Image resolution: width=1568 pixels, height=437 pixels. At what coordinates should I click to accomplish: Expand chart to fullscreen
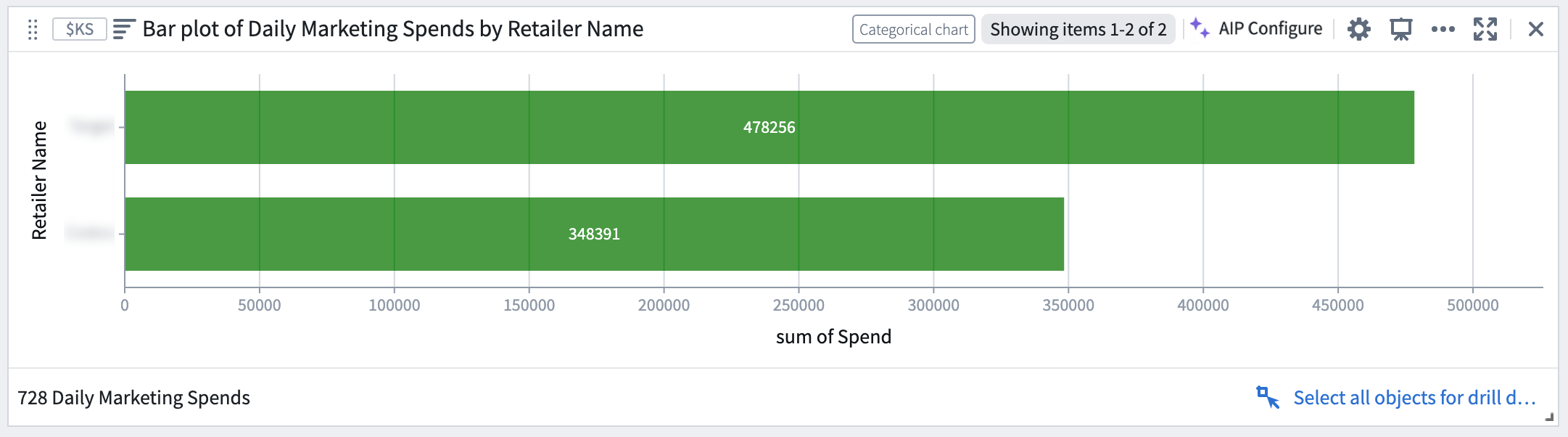point(1485,29)
